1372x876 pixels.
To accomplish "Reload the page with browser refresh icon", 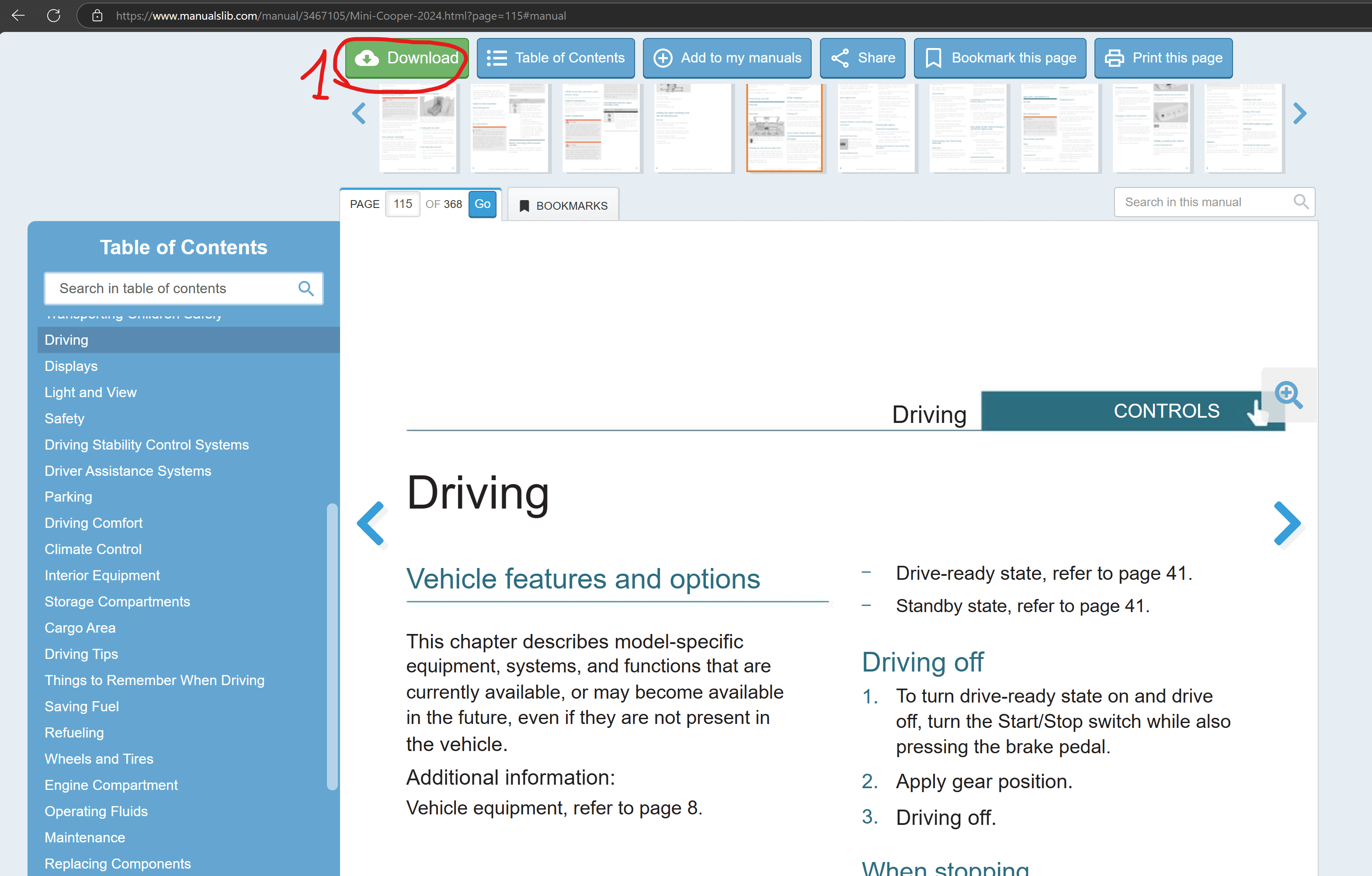I will [54, 15].
